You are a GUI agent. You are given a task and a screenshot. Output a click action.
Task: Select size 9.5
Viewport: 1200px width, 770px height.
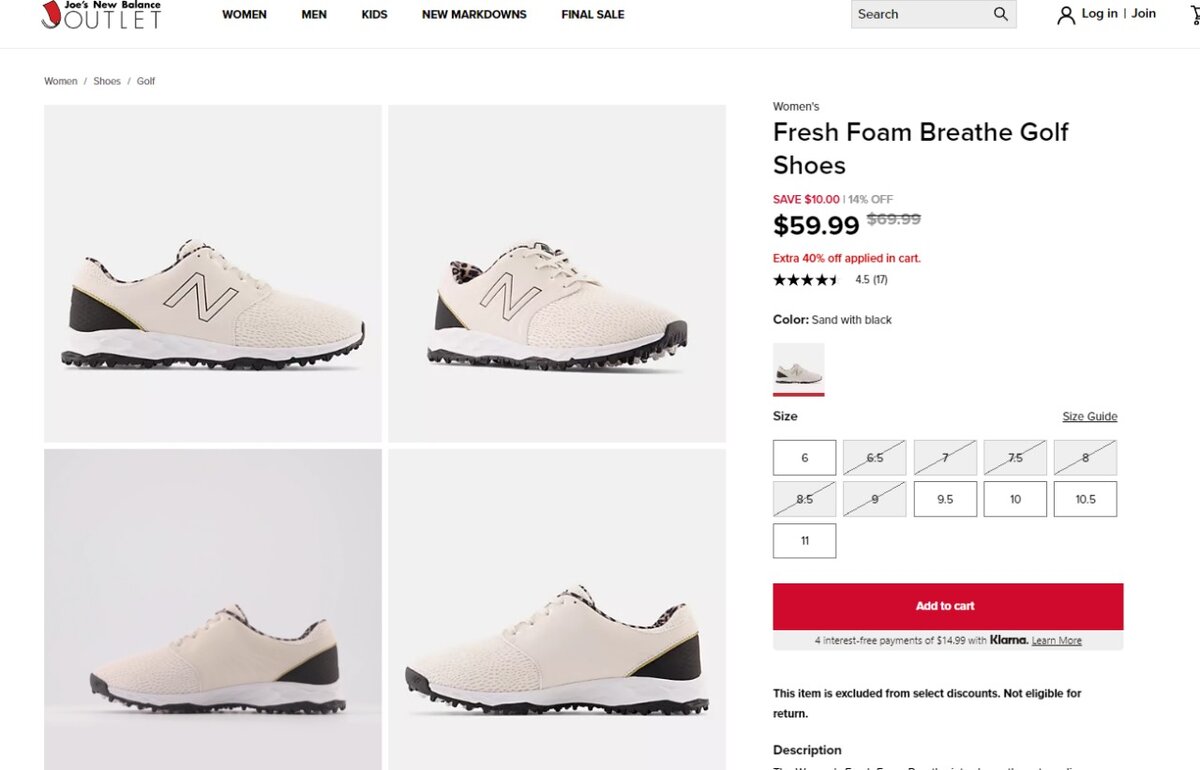click(x=945, y=499)
